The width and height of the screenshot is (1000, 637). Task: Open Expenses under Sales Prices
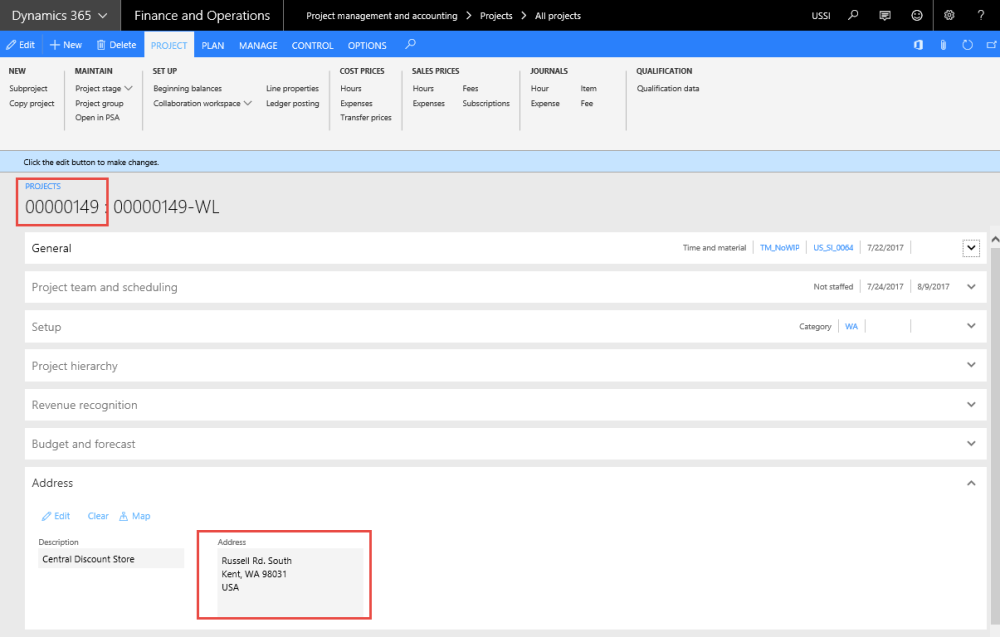(x=429, y=103)
